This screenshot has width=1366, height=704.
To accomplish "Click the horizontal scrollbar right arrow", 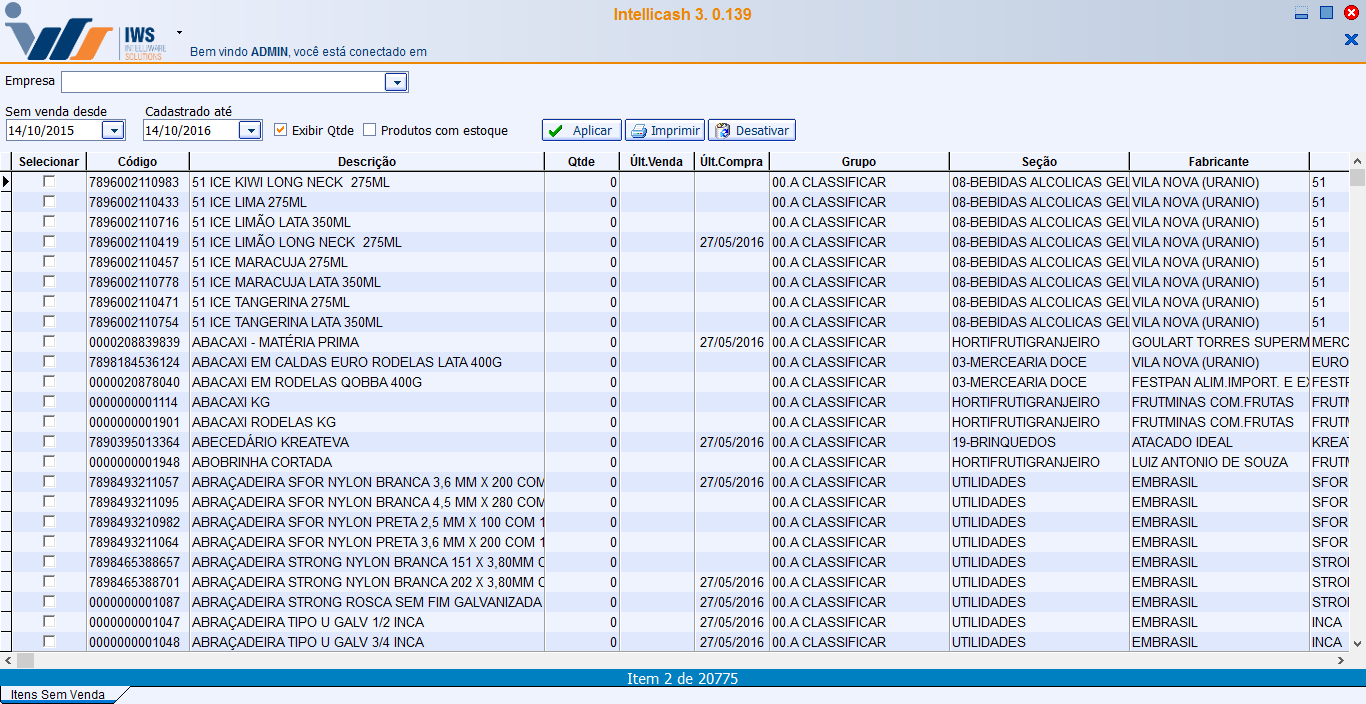I will 1342,660.
